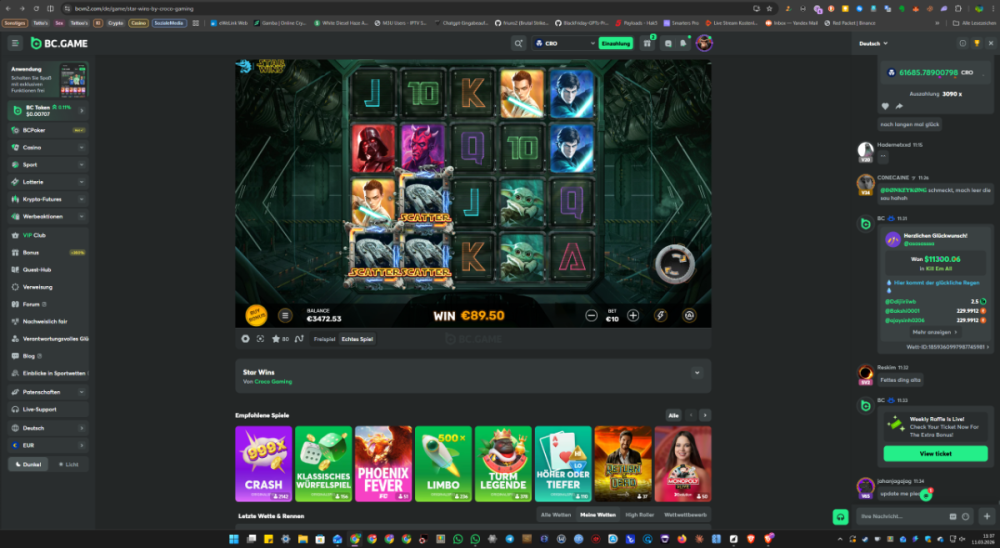1000x548 pixels.
Task: Click the BC.GAME logo
Action: 59,43
